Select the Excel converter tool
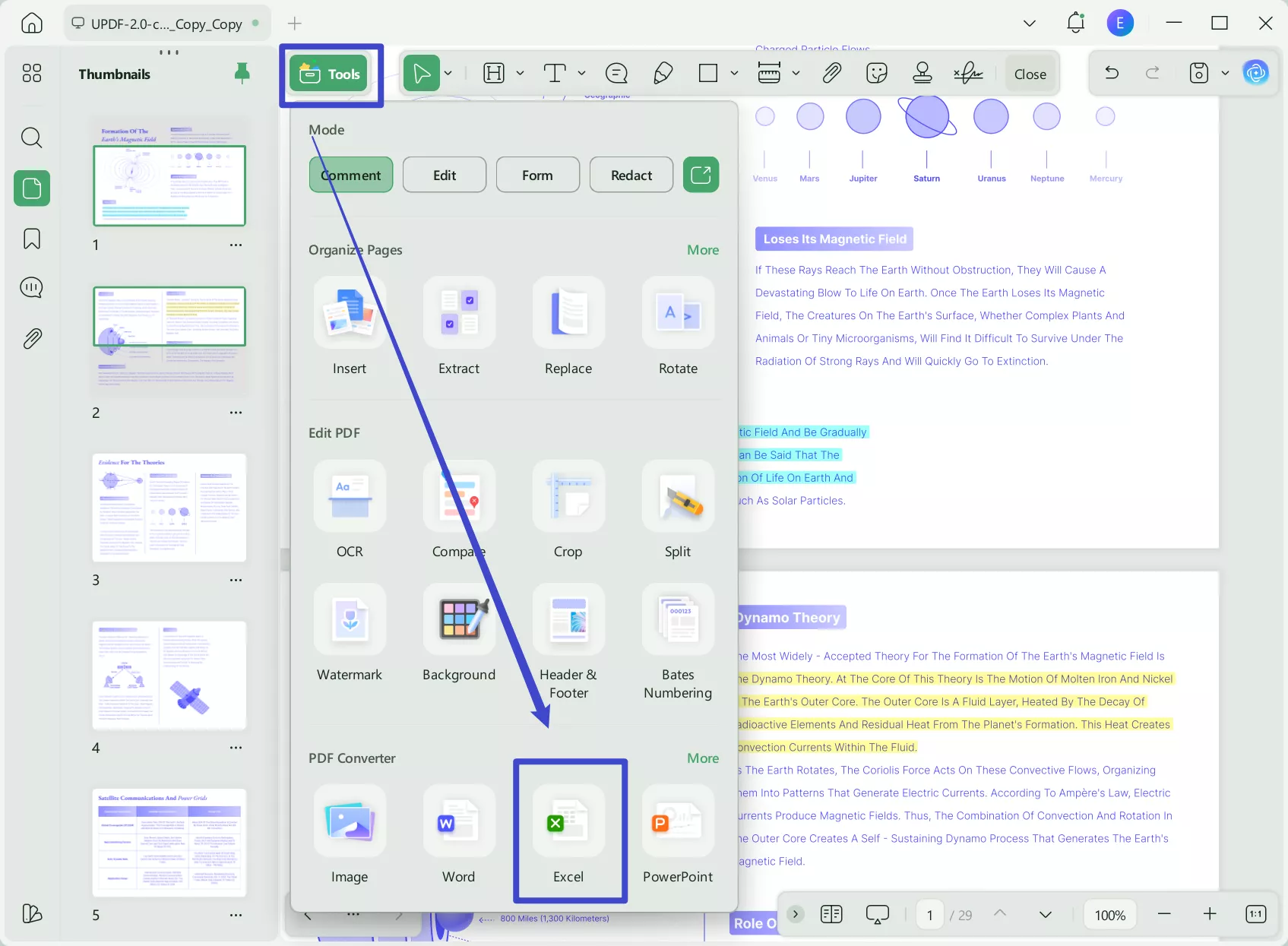This screenshot has width=1288, height=946. (568, 832)
